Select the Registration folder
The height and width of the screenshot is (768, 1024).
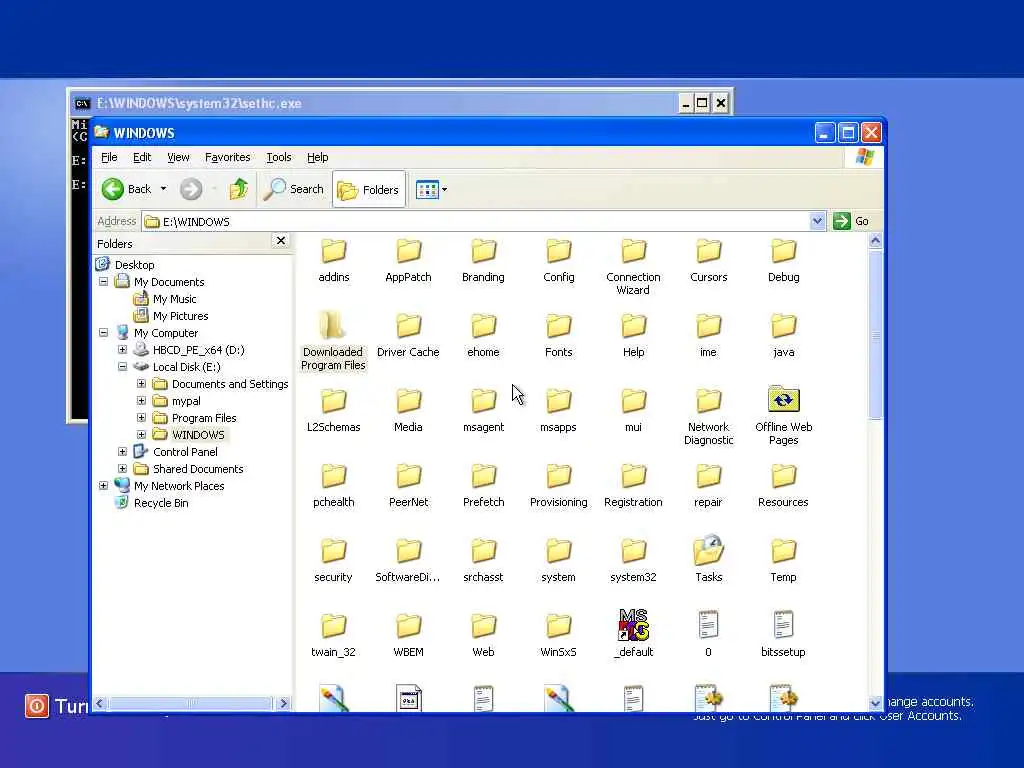[x=633, y=485]
